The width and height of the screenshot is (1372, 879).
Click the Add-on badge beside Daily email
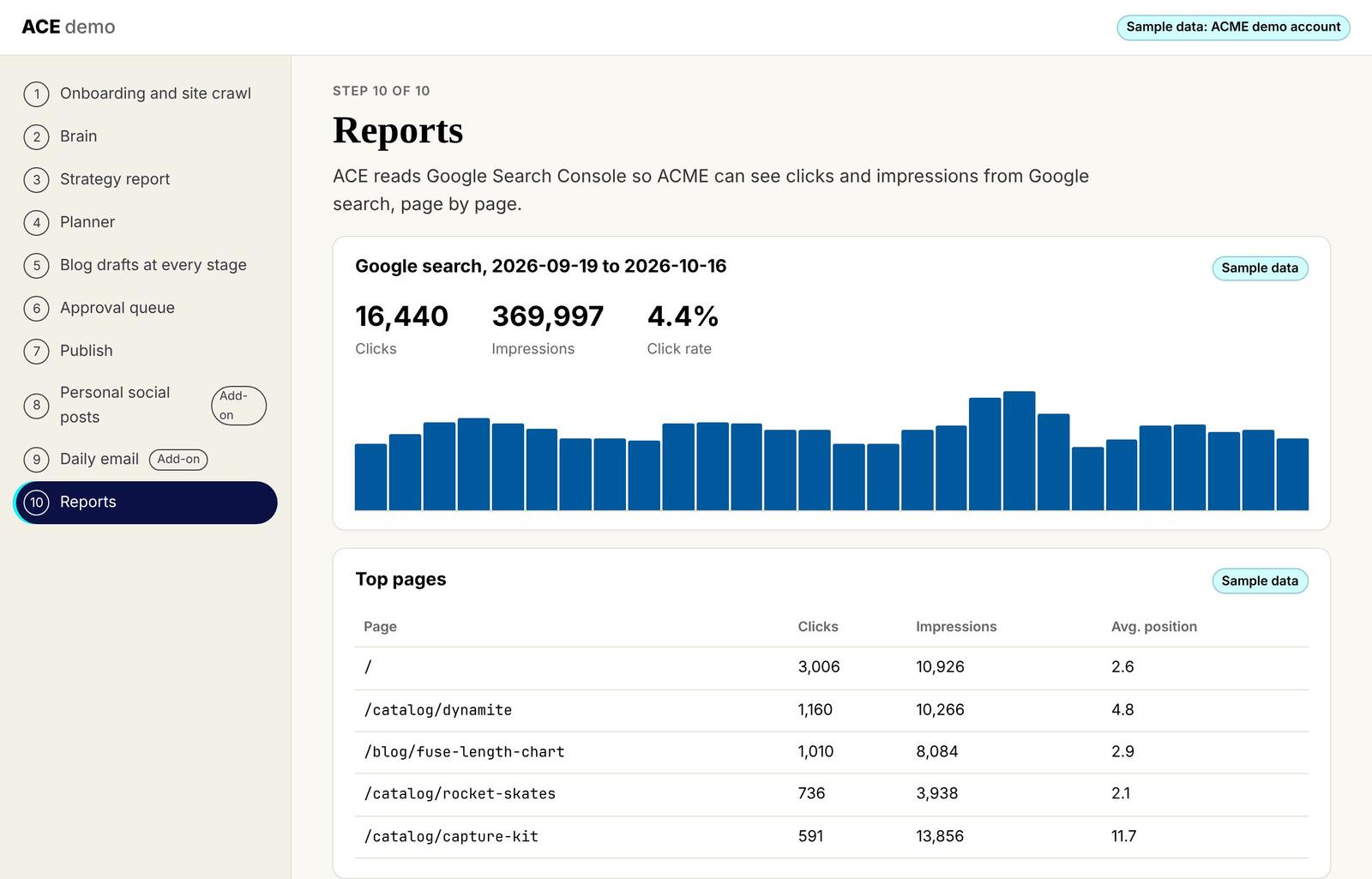178,459
